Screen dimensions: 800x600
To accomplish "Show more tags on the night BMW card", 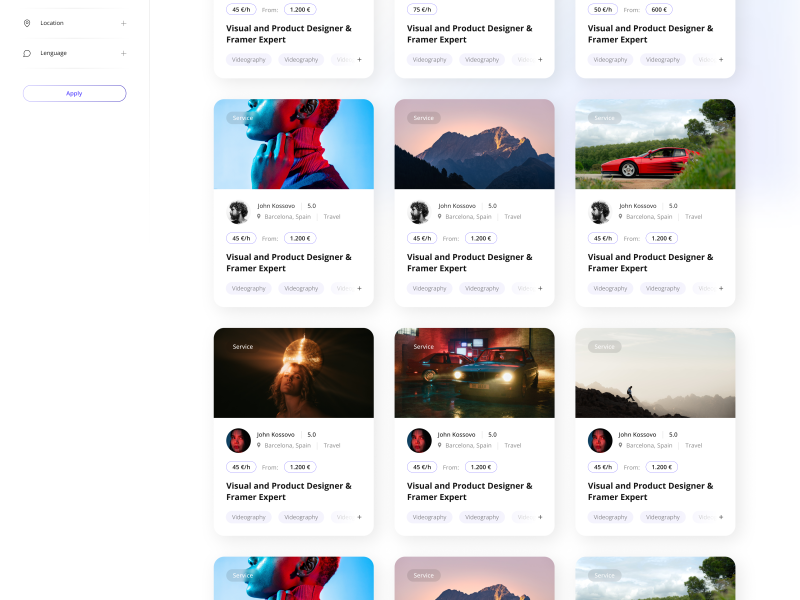I will (x=540, y=517).
